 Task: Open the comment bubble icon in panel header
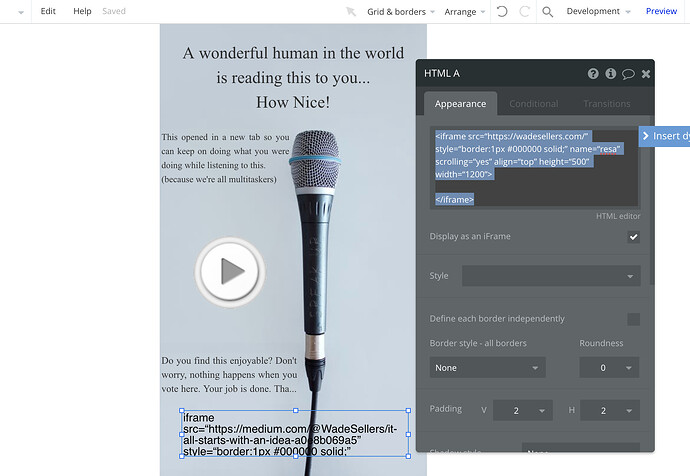pyautogui.click(x=628, y=74)
